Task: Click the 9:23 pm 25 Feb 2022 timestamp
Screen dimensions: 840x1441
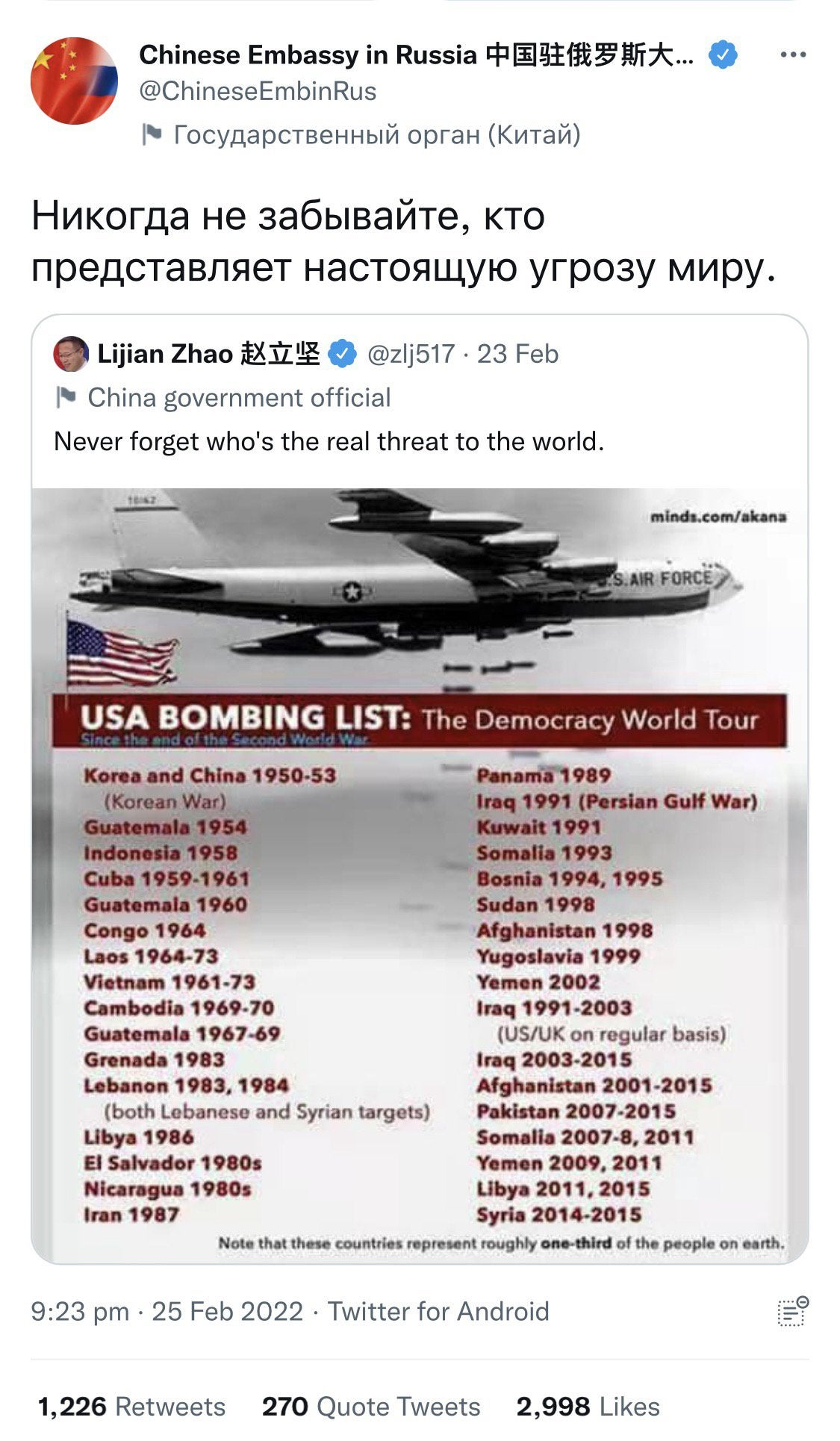Action: coord(167,1311)
